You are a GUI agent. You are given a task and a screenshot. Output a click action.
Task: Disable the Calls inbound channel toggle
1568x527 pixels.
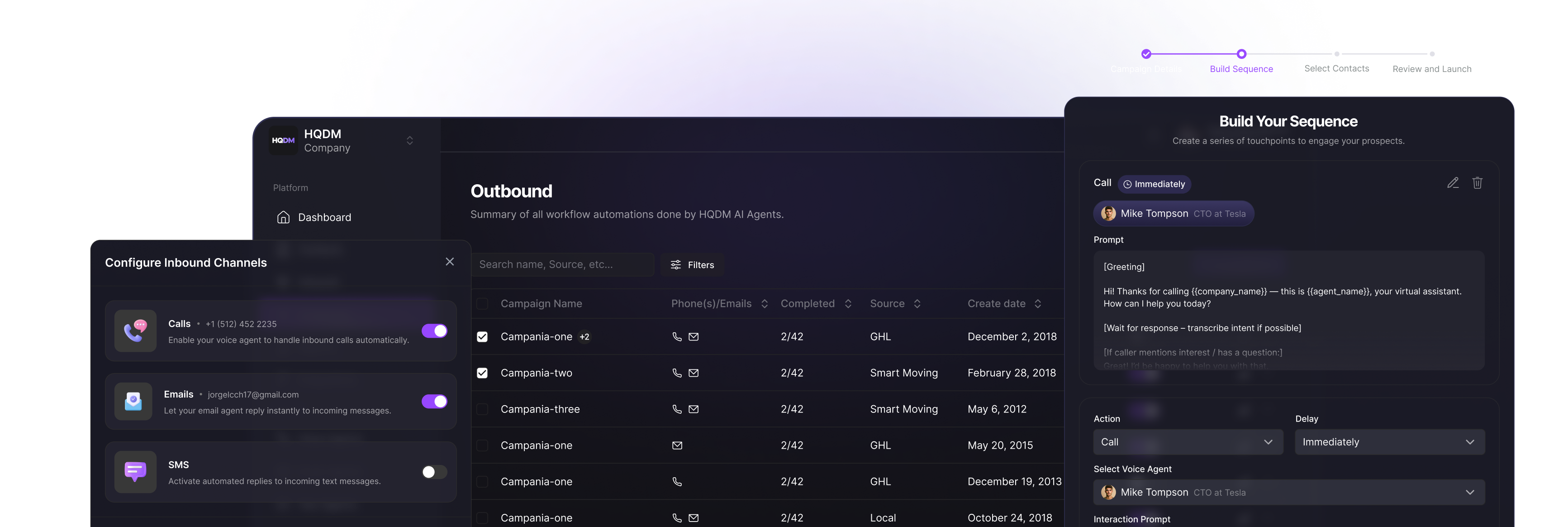click(x=434, y=331)
